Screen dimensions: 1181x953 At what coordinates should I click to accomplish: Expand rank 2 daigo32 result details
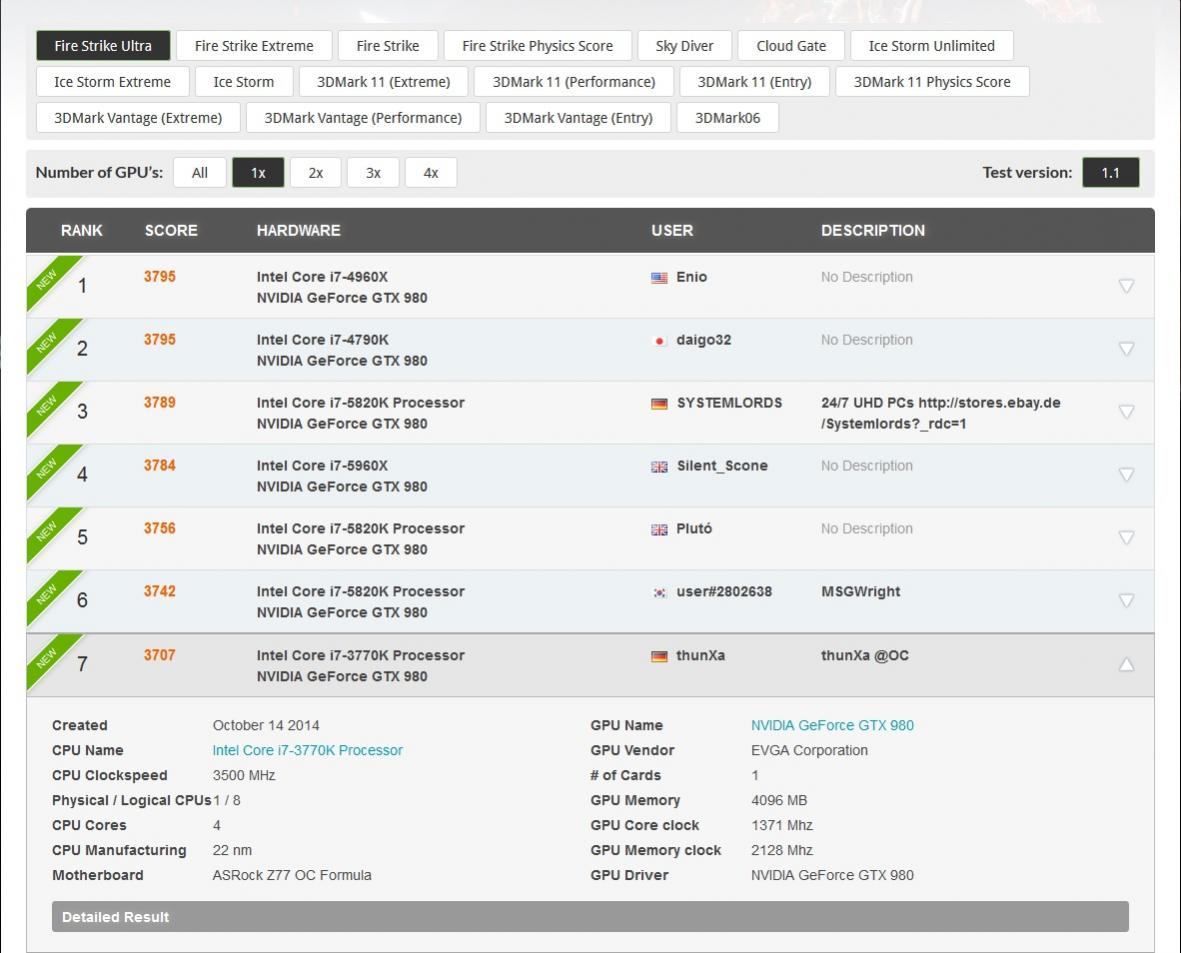1126,349
